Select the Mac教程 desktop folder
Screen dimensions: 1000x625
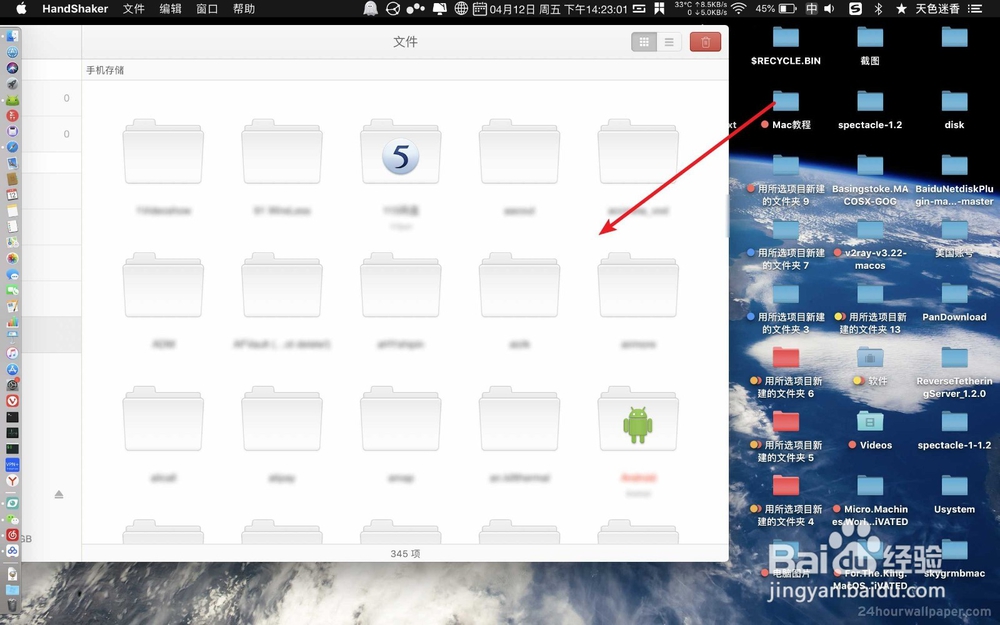[786, 110]
